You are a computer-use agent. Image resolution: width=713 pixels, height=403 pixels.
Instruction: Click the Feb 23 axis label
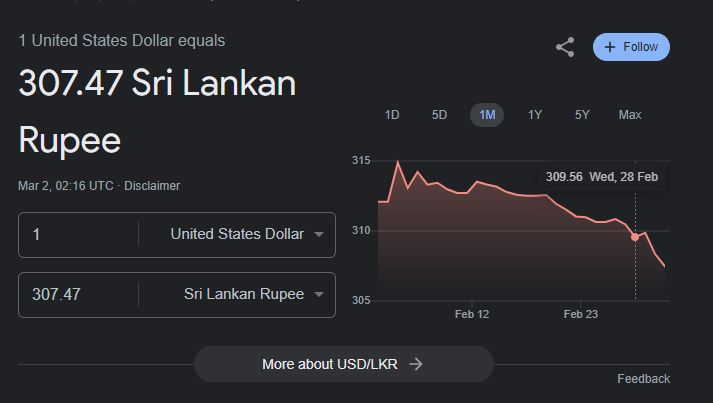point(581,314)
